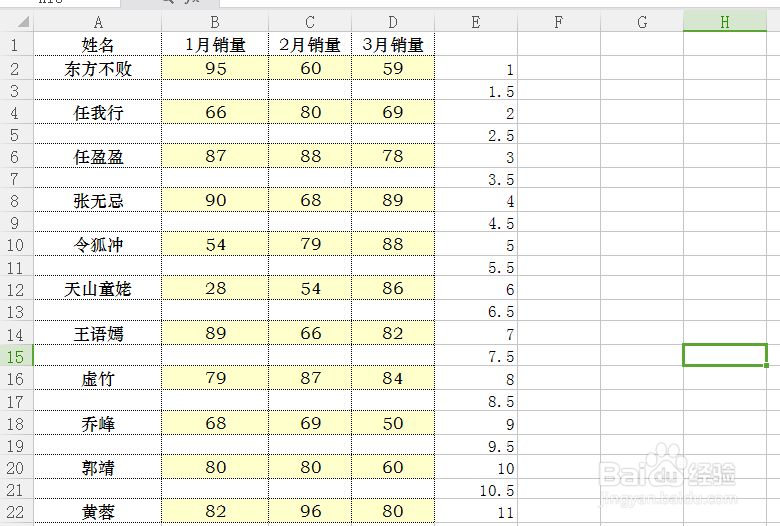Select row 19 header
The image size is (780, 526).
(x=16, y=445)
